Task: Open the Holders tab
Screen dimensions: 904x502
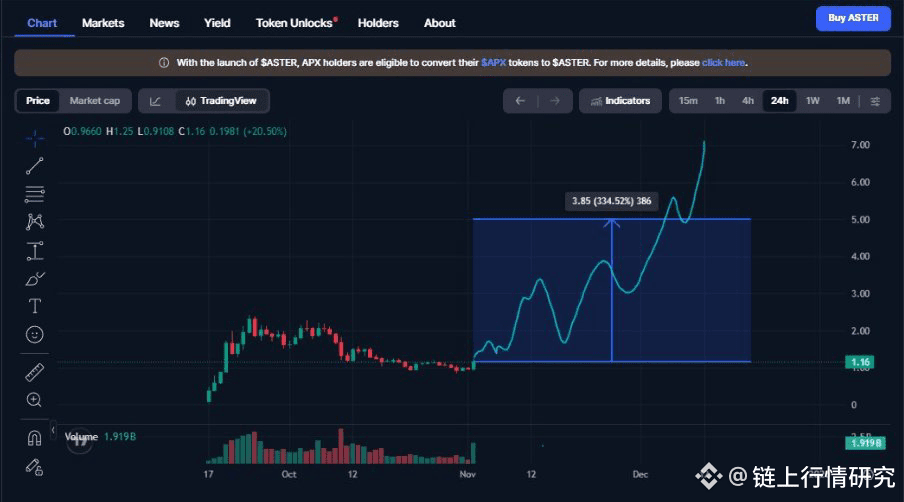Action: (x=378, y=23)
